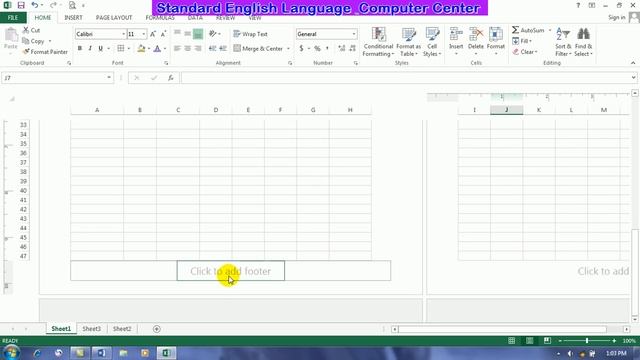Click Sign in link
640x360 pixels.
coord(616,17)
